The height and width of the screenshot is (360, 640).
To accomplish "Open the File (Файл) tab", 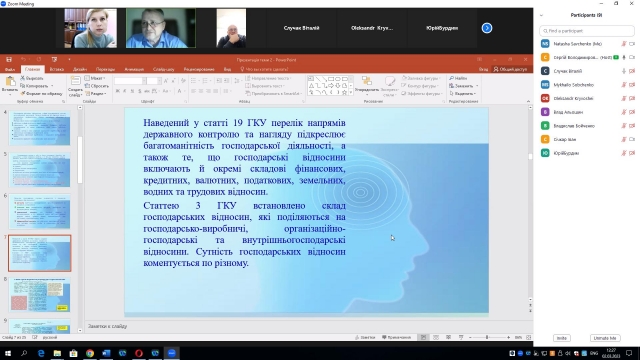I will tap(10, 69).
